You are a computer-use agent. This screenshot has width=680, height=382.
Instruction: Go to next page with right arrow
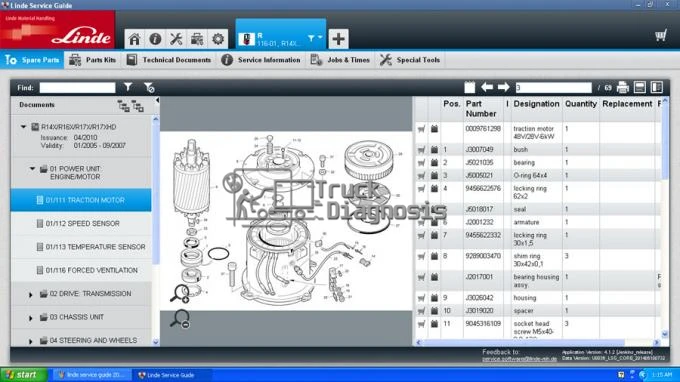[503, 87]
